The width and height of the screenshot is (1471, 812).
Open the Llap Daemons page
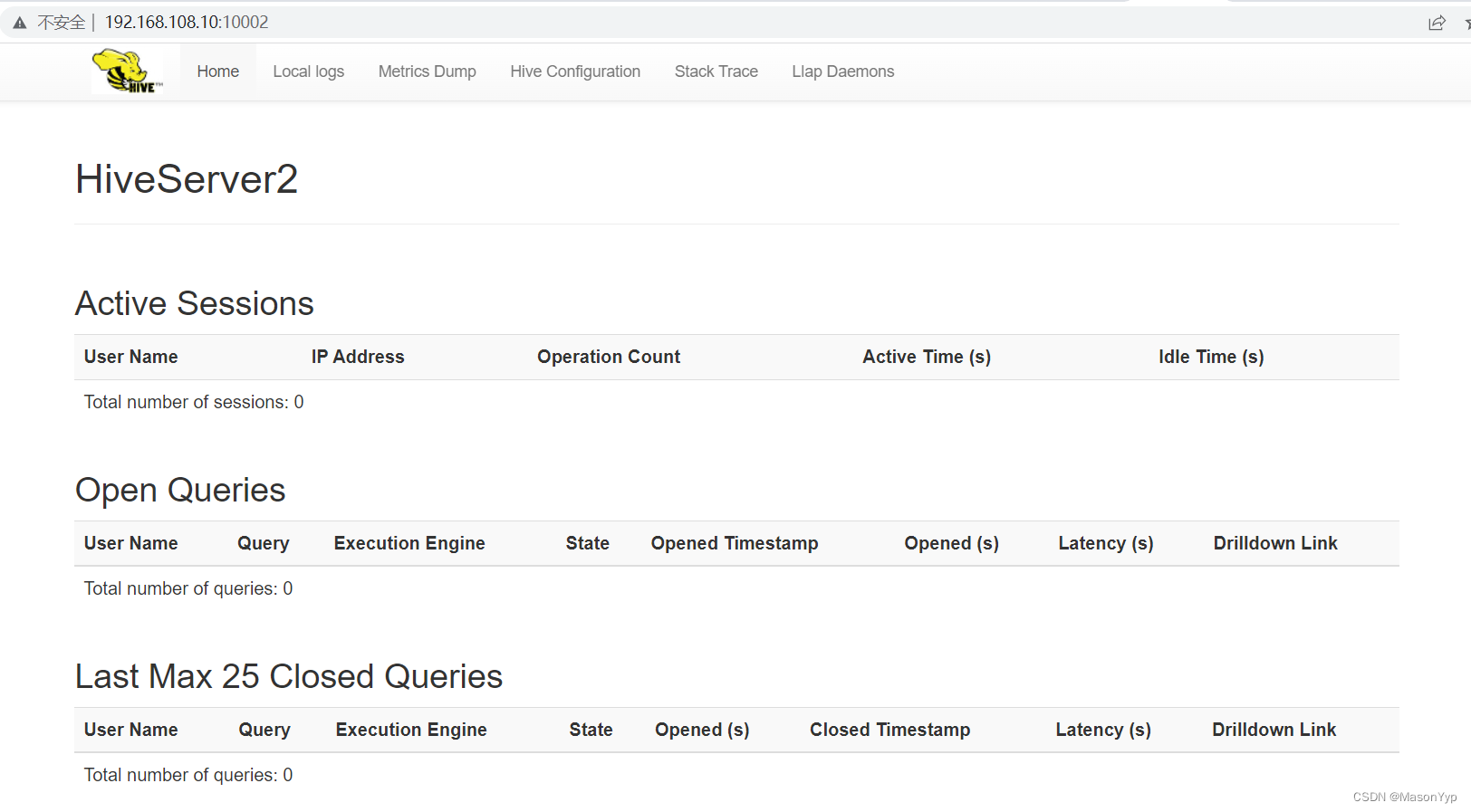click(843, 72)
